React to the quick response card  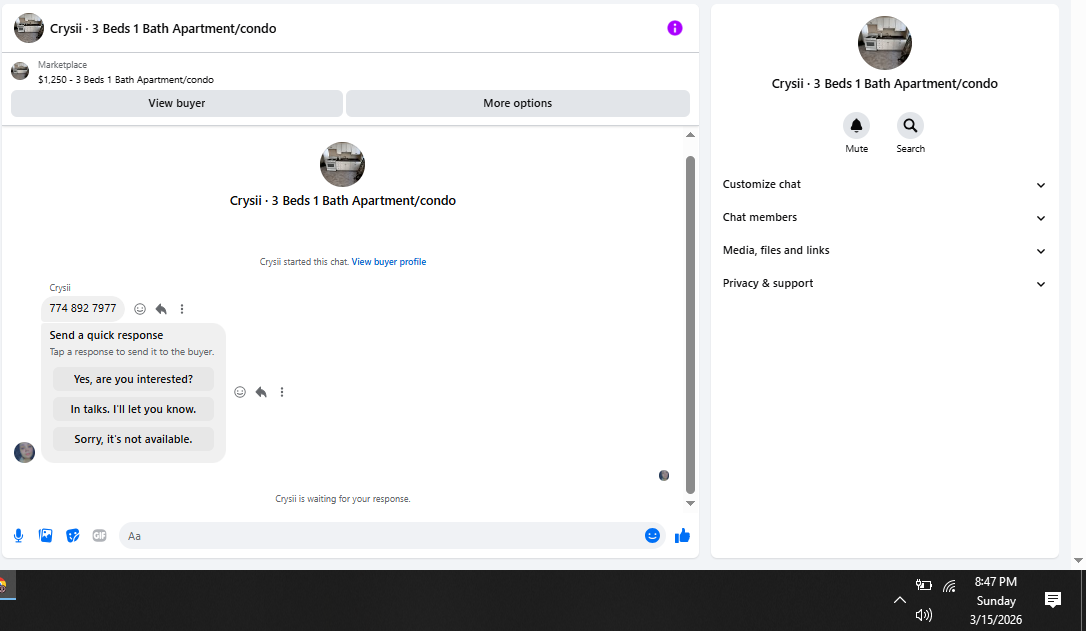[240, 392]
